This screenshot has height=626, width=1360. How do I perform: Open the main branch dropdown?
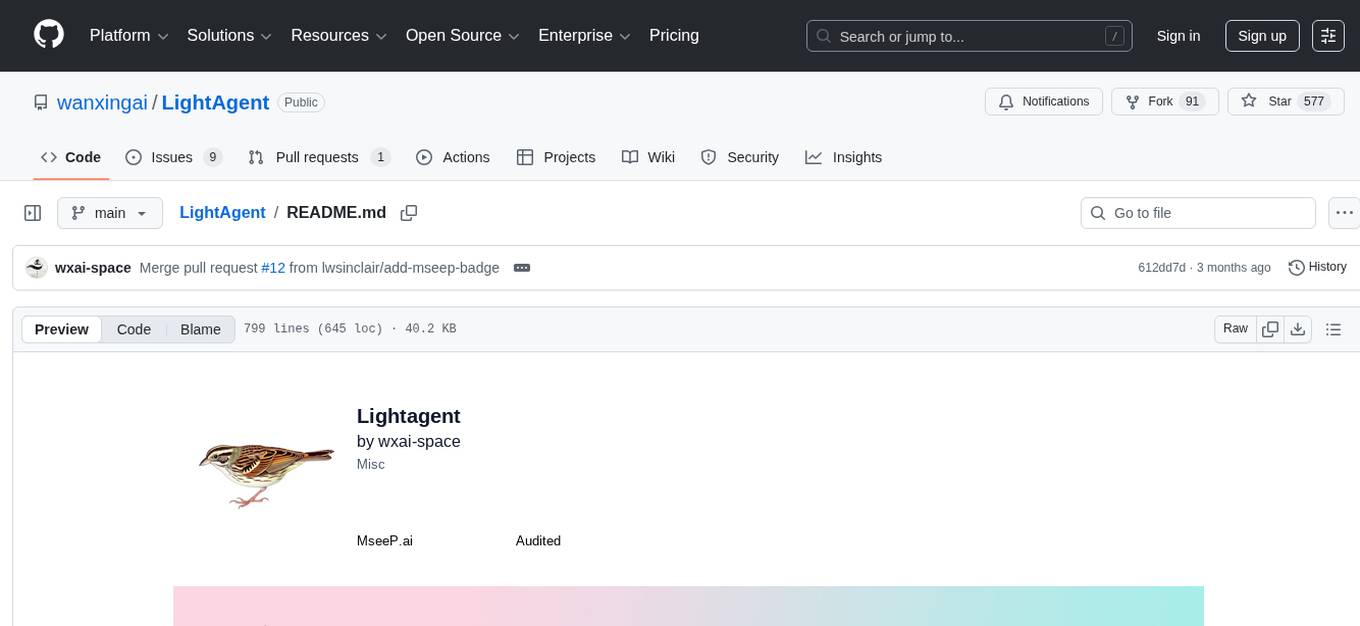tap(109, 212)
